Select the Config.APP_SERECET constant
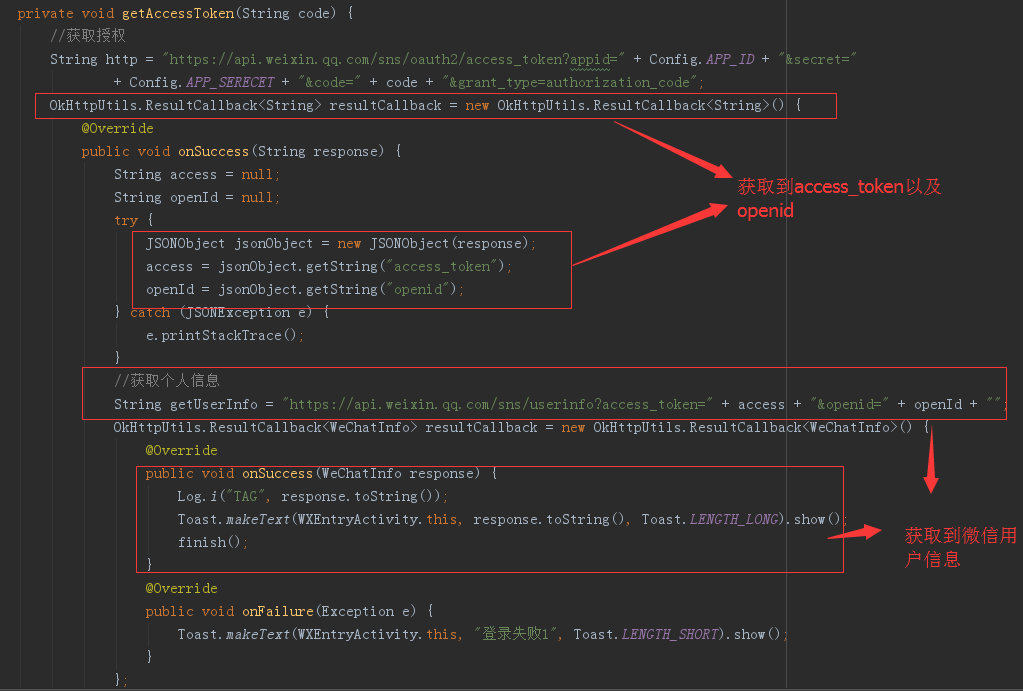Image resolution: width=1023 pixels, height=691 pixels. (x=202, y=82)
